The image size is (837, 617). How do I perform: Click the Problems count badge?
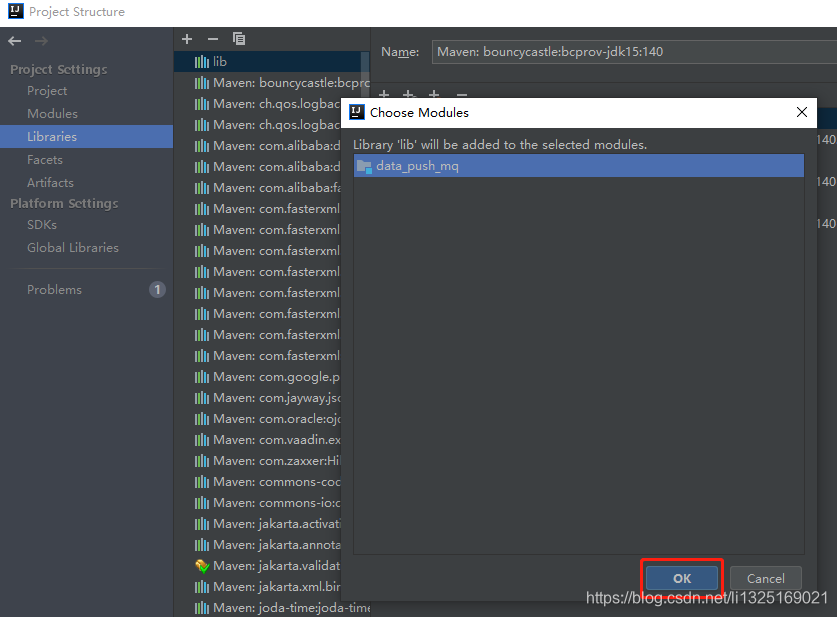pos(157,290)
